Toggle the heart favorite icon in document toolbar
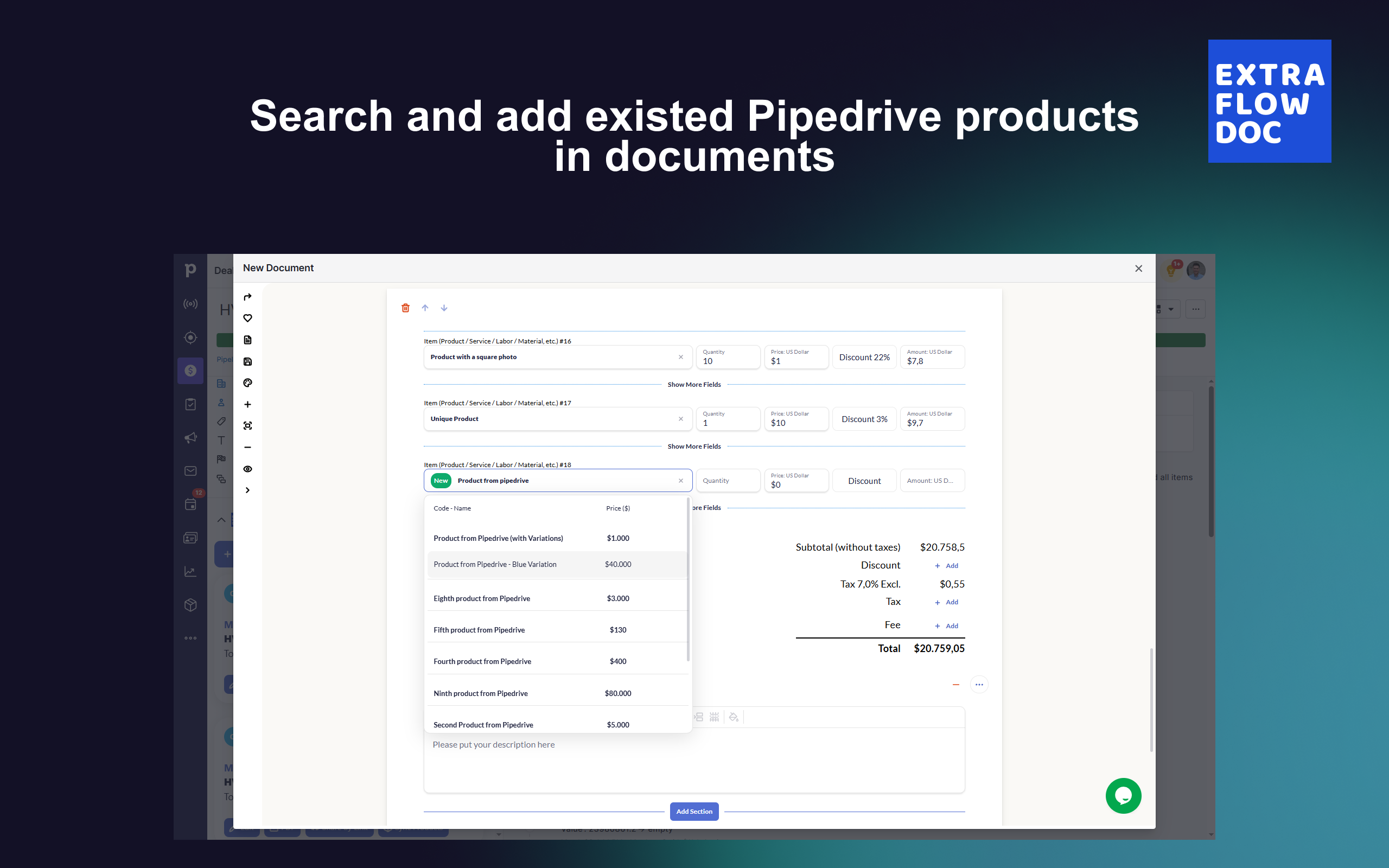1389x868 pixels. click(x=247, y=317)
